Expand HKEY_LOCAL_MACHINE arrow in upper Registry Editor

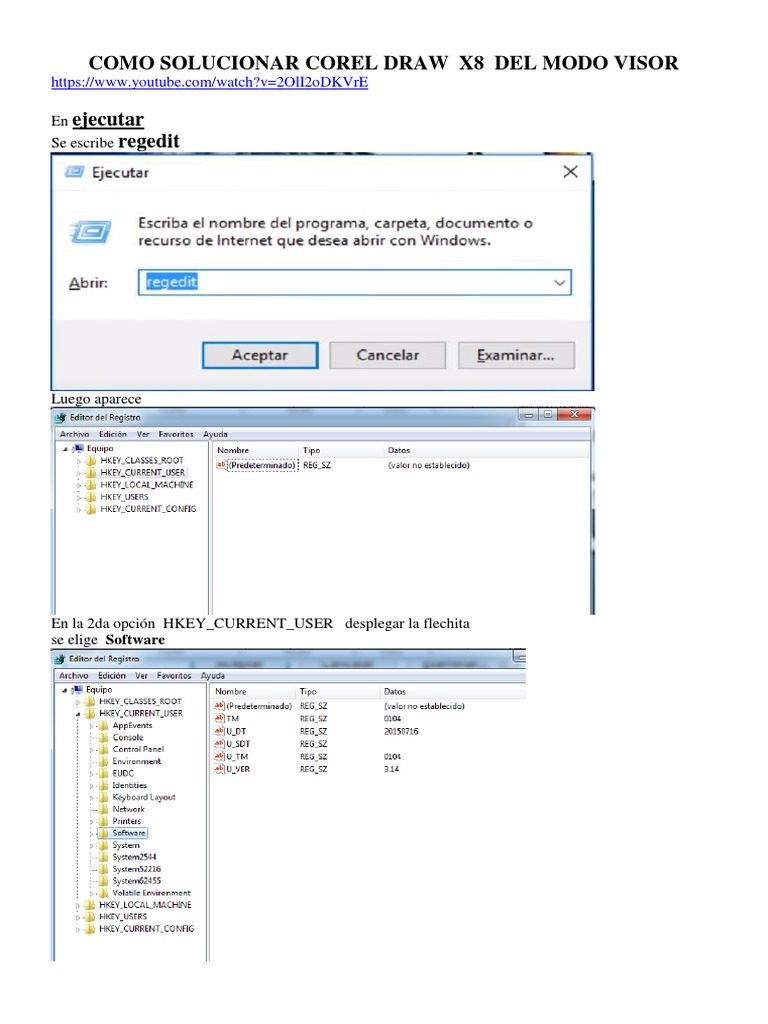tap(78, 485)
